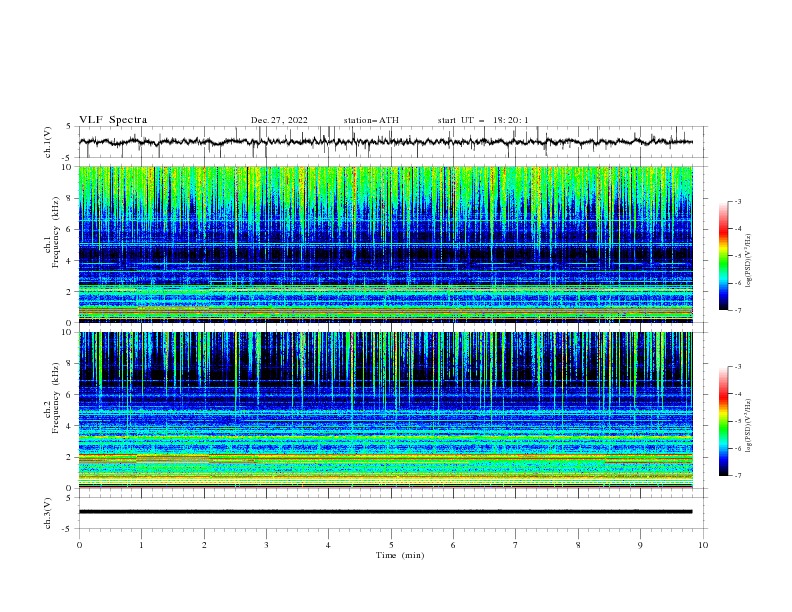This screenshot has width=792, height=612.
Task: Click the "ch.1 Frequency (kHz)" axis label
Action: pyautogui.click(x=52, y=233)
